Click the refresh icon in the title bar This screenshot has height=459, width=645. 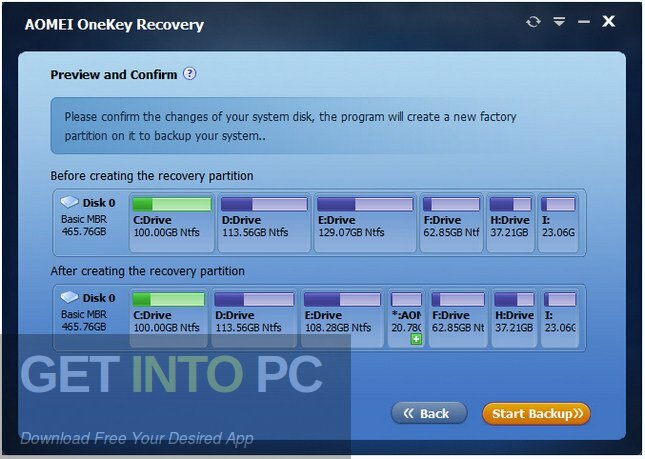pos(533,21)
